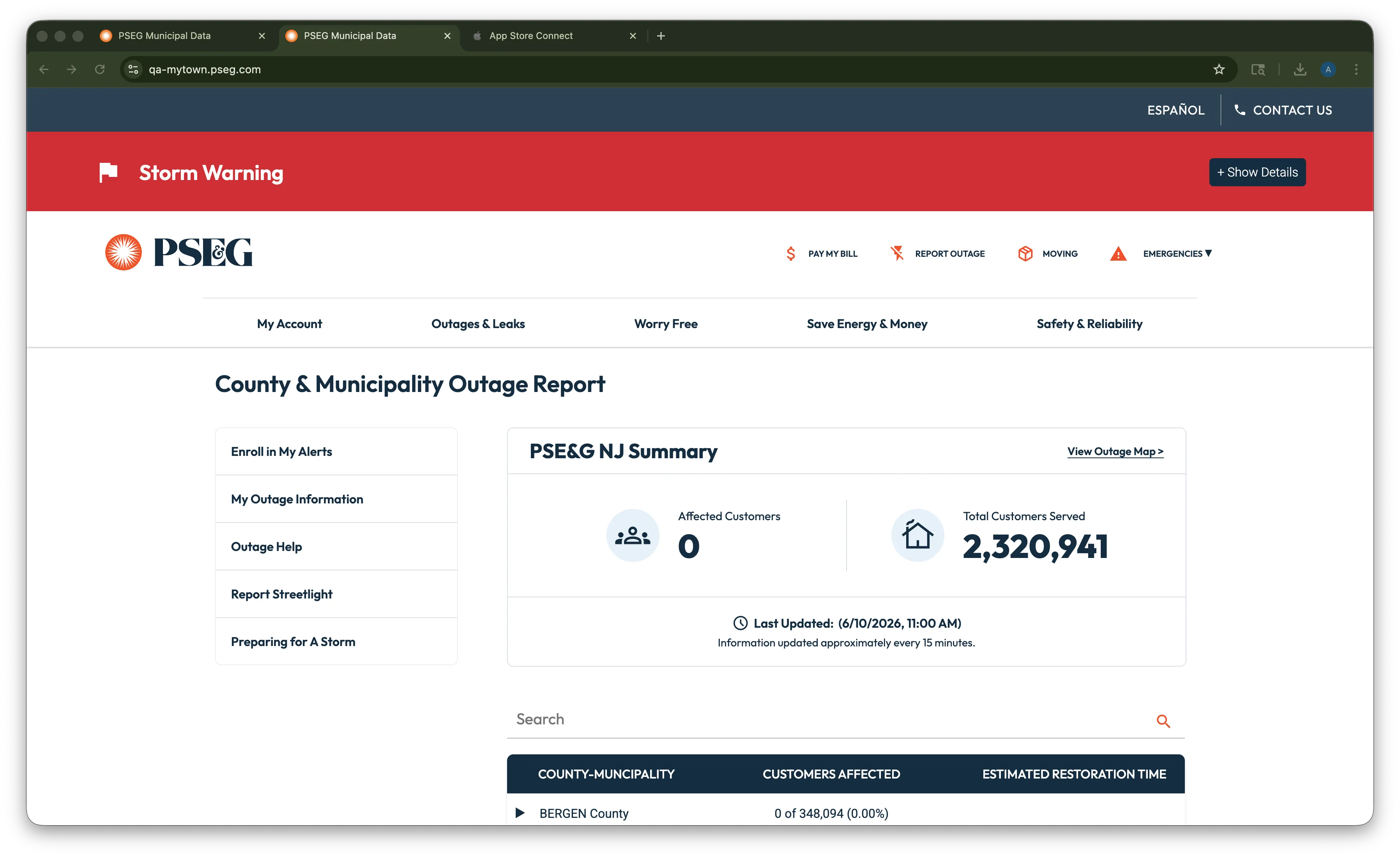This screenshot has height=858, width=1400.
Task: Click the COUNTY-MUNCIPALITY column header
Action: click(x=606, y=774)
